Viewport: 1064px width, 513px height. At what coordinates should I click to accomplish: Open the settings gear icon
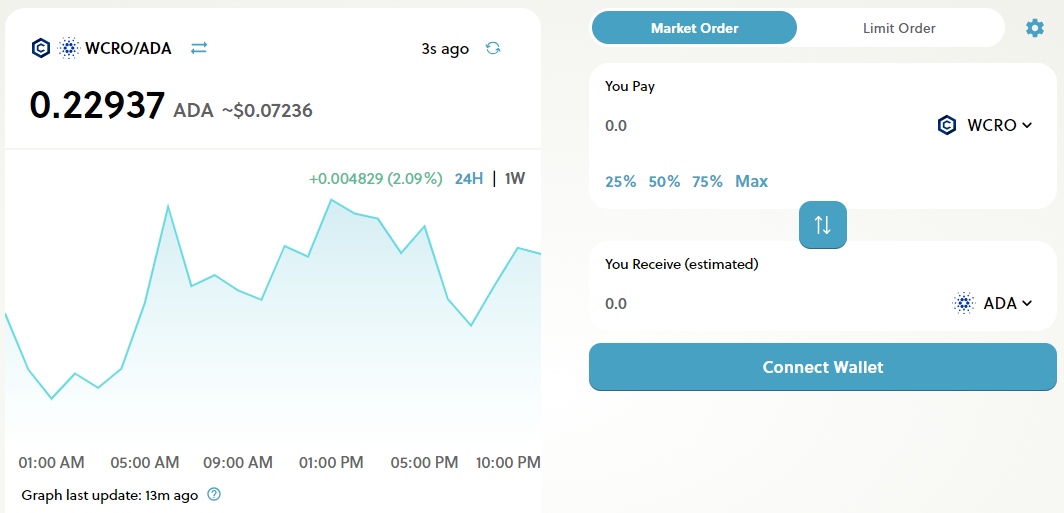point(1034,28)
